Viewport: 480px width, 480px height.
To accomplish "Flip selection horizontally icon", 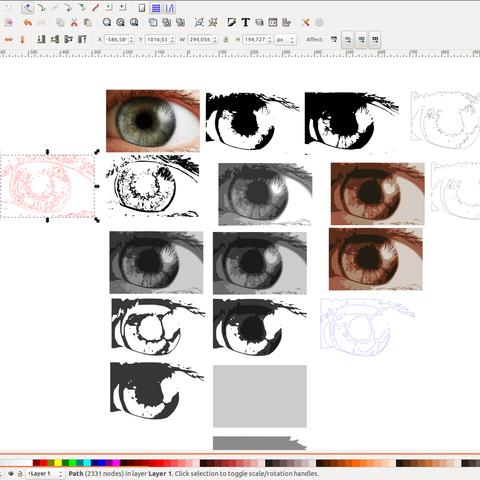I will coord(8,40).
